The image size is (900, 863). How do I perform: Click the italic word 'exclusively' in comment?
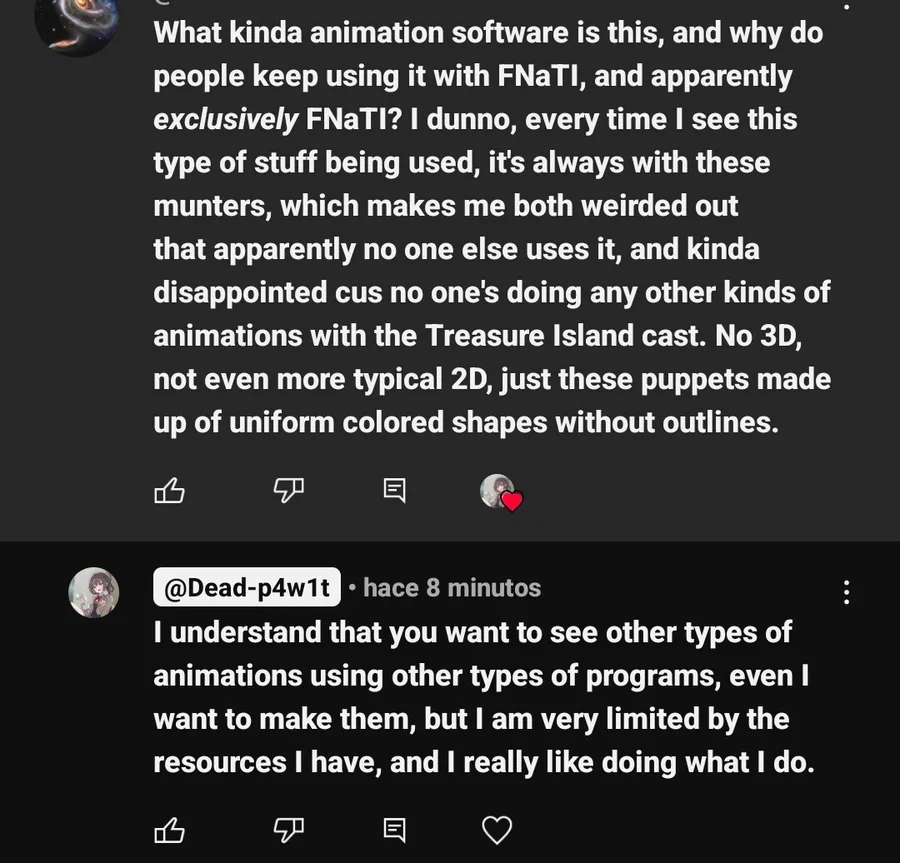pyautogui.click(x=225, y=120)
